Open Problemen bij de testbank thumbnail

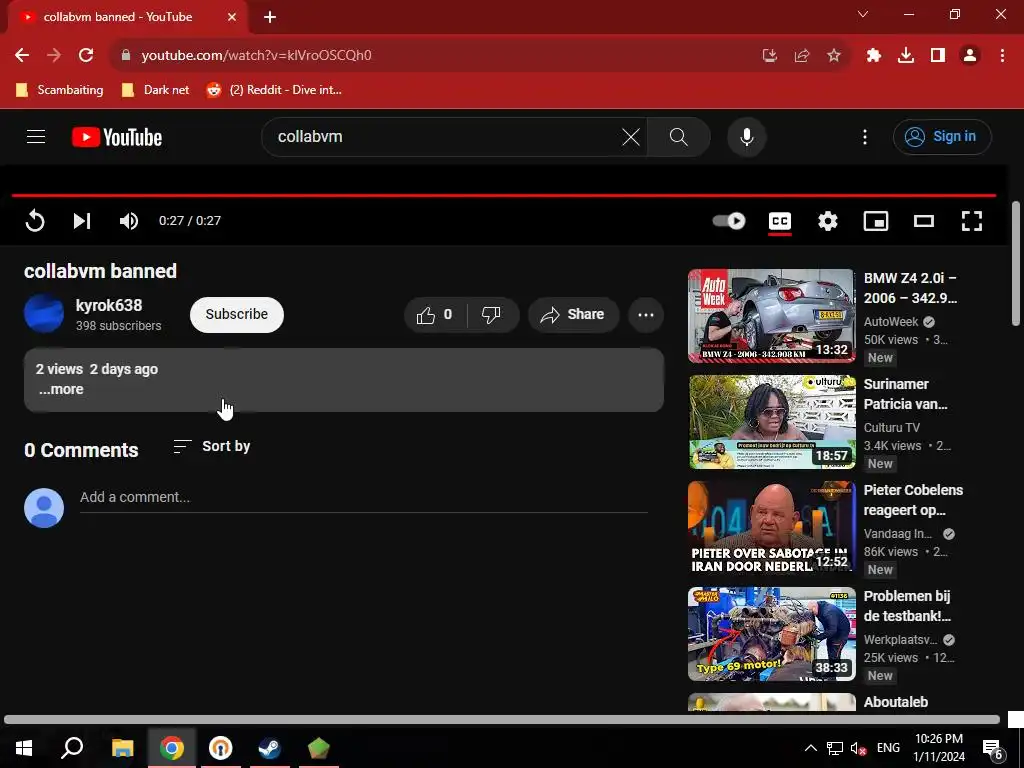click(x=771, y=633)
